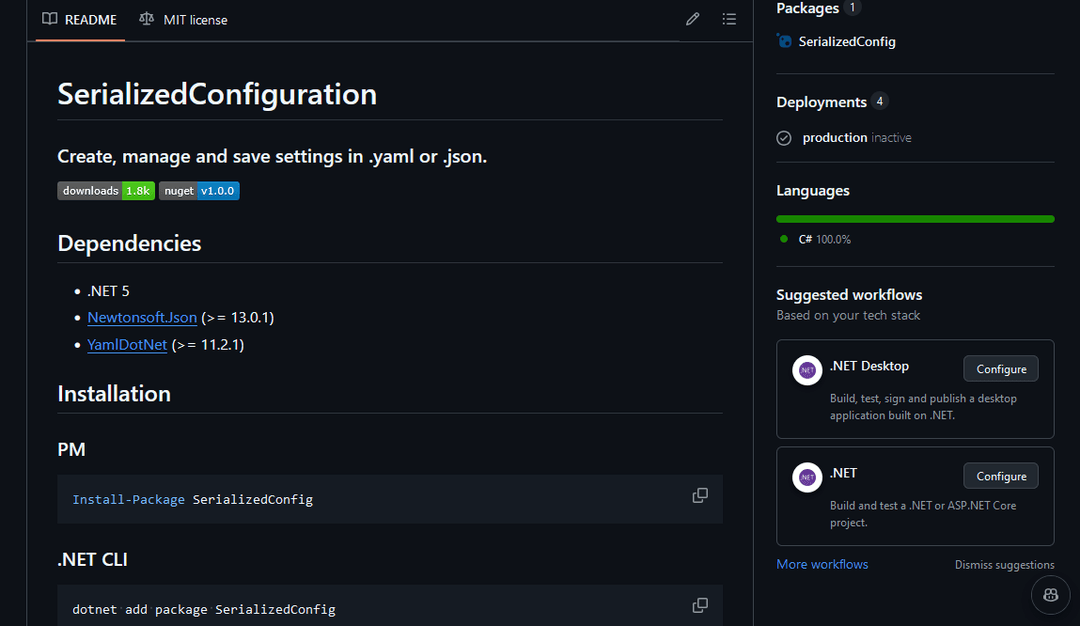Open the Copilot icon in the corner
The height and width of the screenshot is (626, 1080).
coord(1050,595)
